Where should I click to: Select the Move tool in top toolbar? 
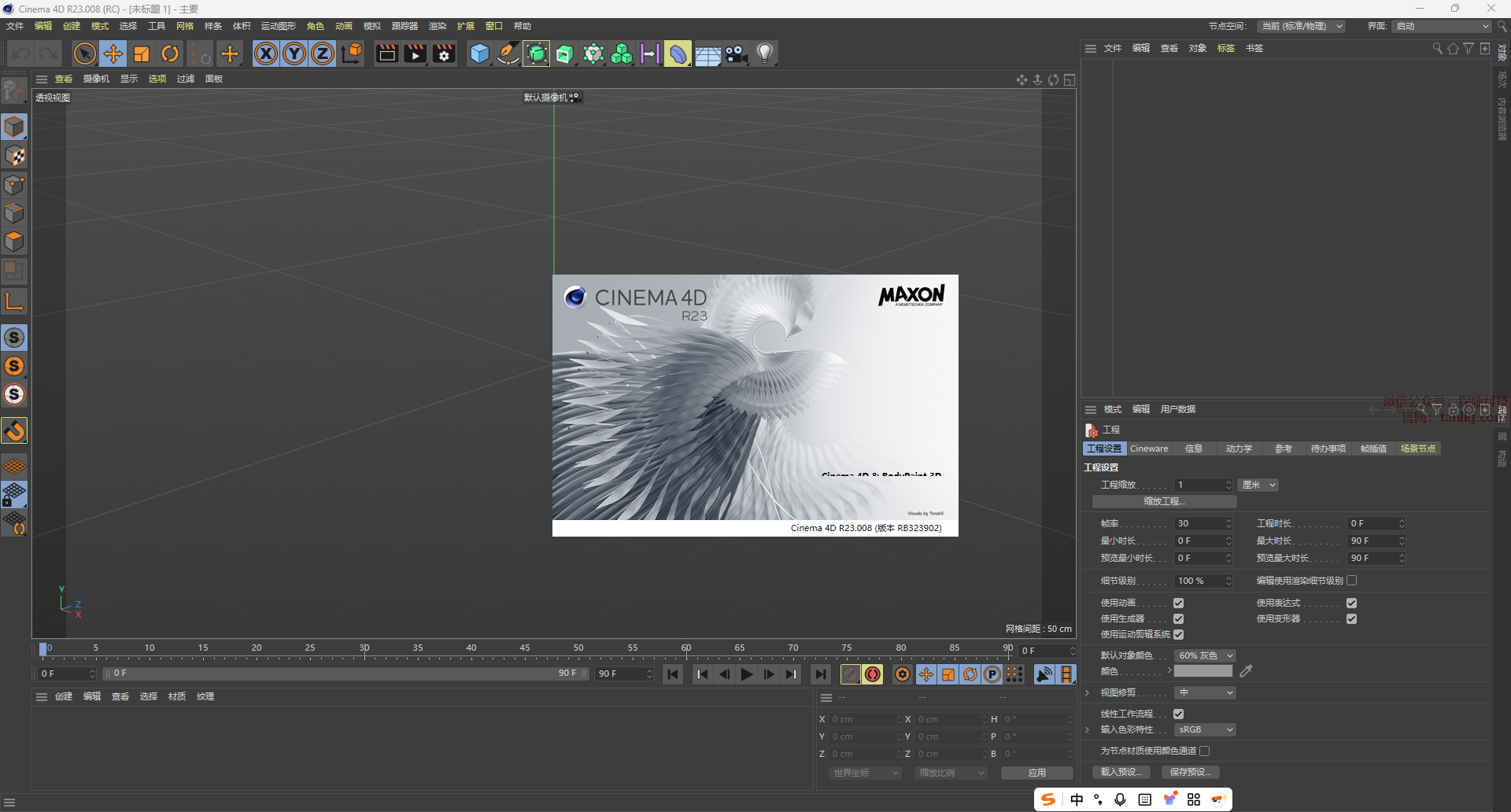[x=113, y=54]
